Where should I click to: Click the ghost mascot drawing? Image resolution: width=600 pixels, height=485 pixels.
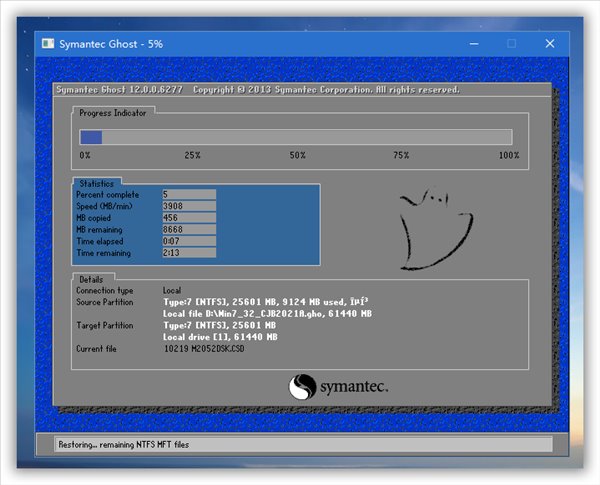click(x=436, y=229)
